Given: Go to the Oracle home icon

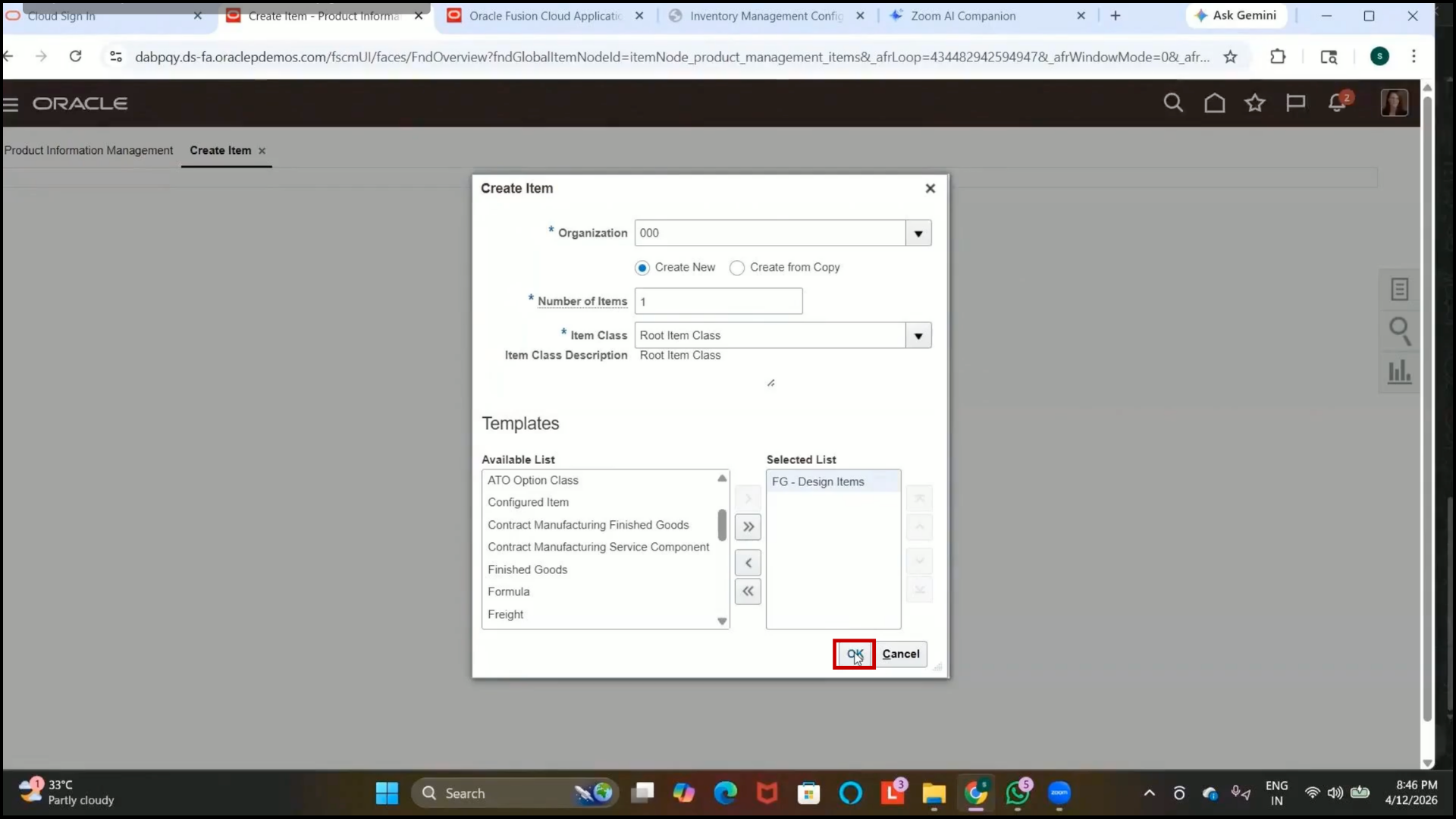Looking at the screenshot, I should [x=1214, y=102].
